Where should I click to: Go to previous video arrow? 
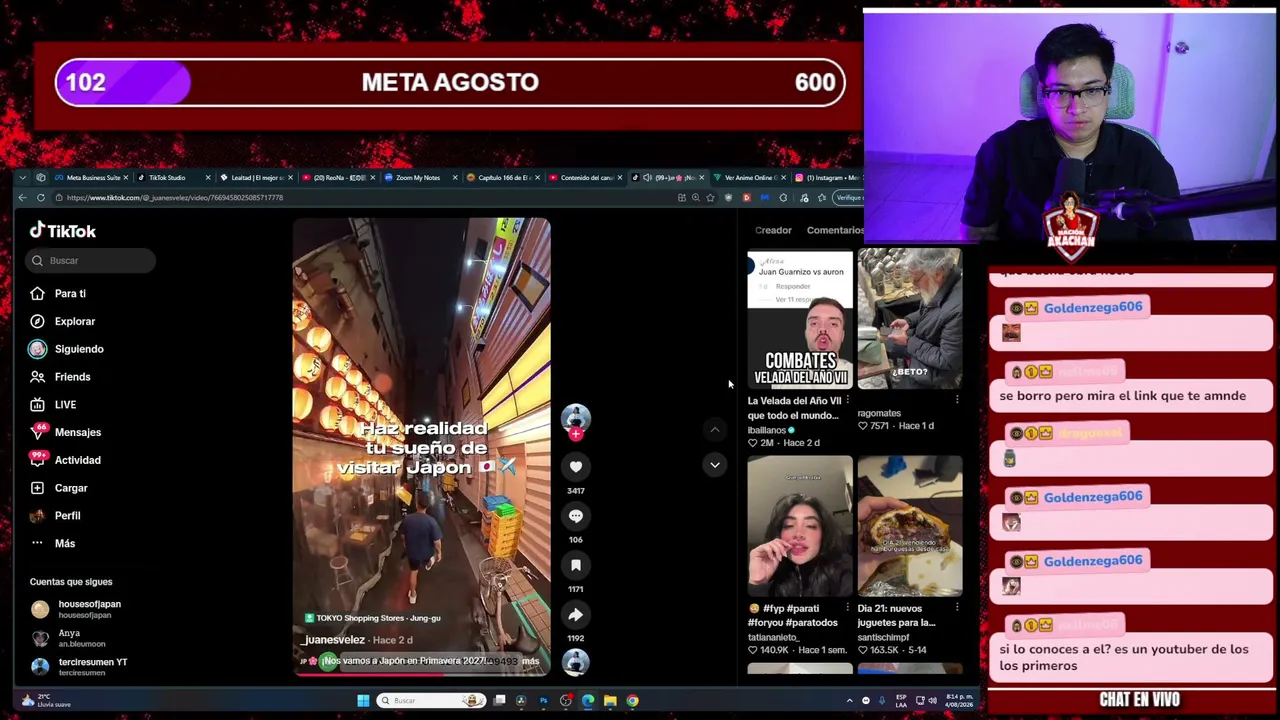click(x=714, y=429)
